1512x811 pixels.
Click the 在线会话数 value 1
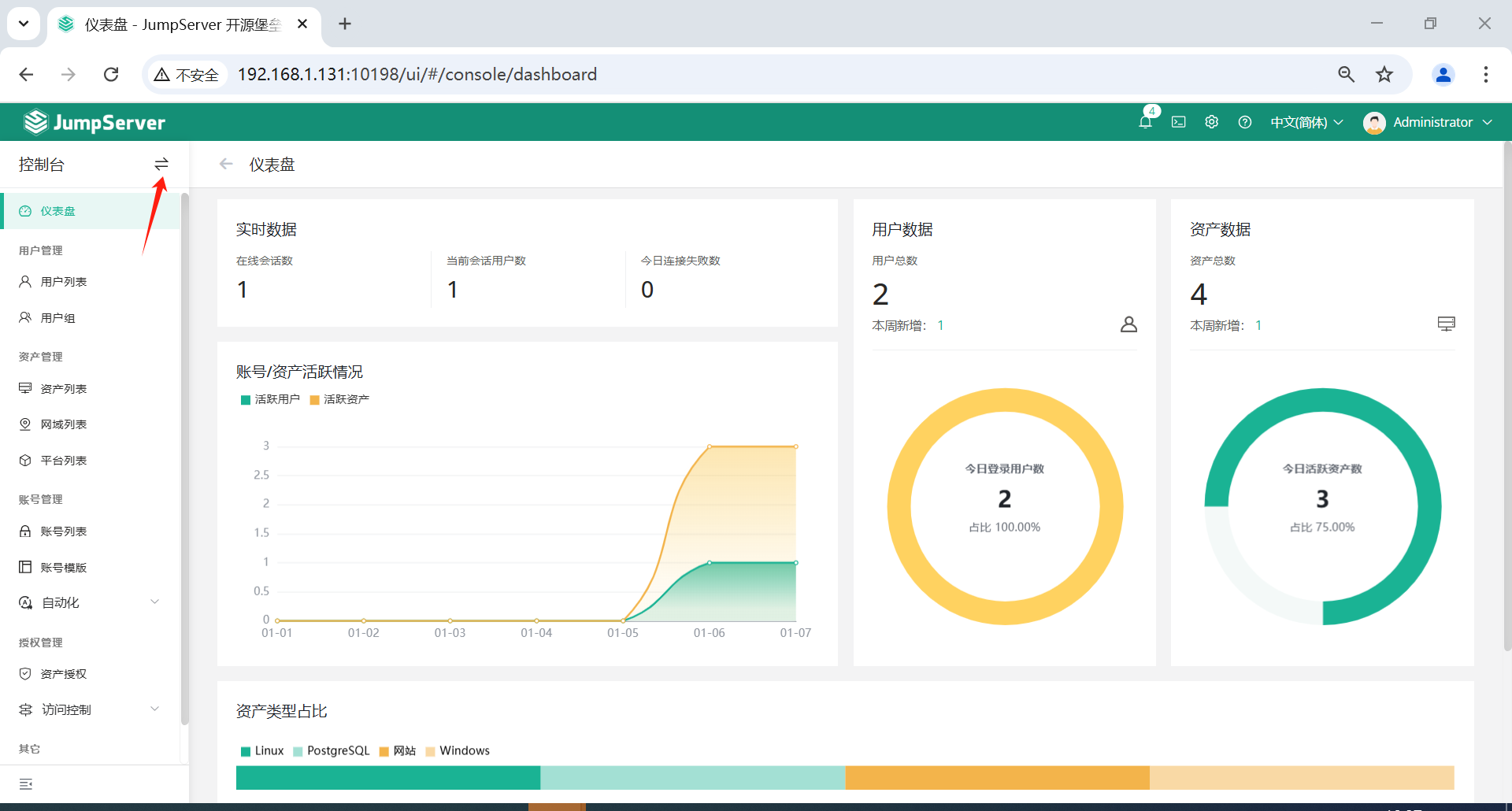tap(243, 290)
